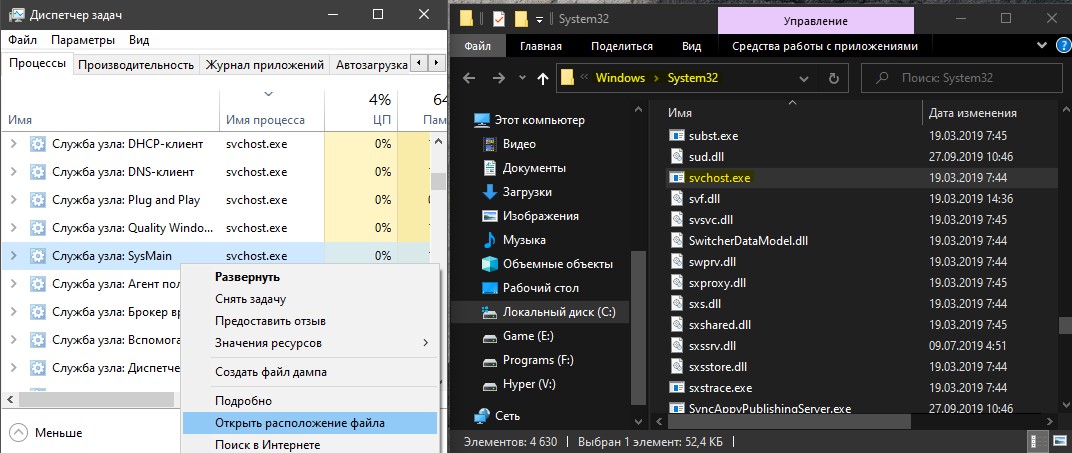This screenshot has height=453, width=1072.
Task: Go forward in Explorer navigation
Action: pos(499,78)
